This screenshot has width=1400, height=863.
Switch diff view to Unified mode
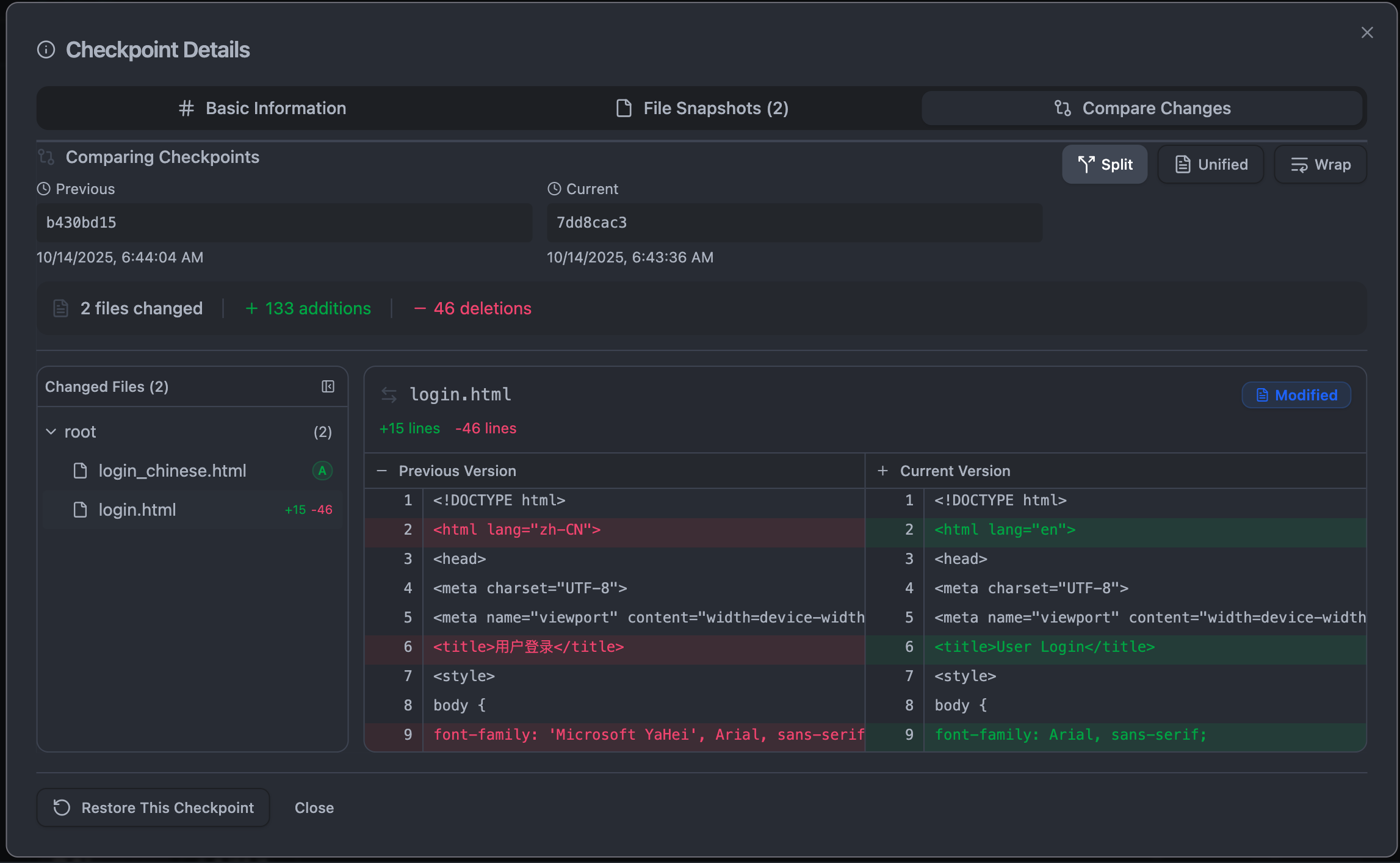pyautogui.click(x=1211, y=164)
